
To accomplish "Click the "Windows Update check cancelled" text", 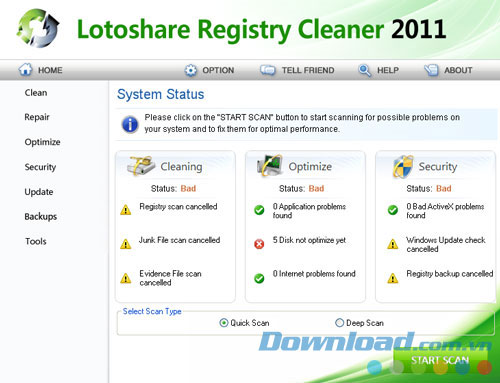I will click(x=446, y=244).
